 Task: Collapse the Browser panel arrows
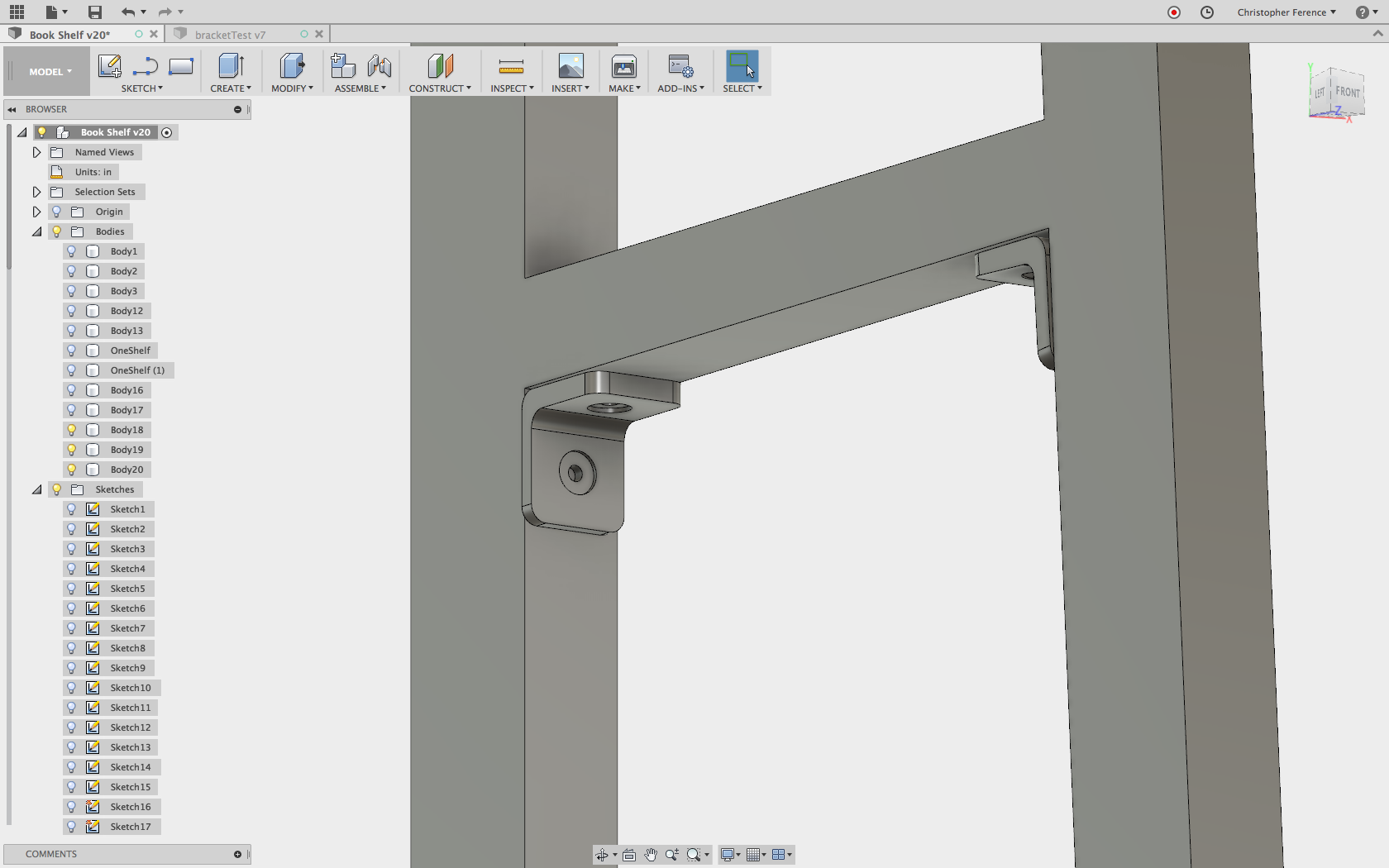click(12, 109)
